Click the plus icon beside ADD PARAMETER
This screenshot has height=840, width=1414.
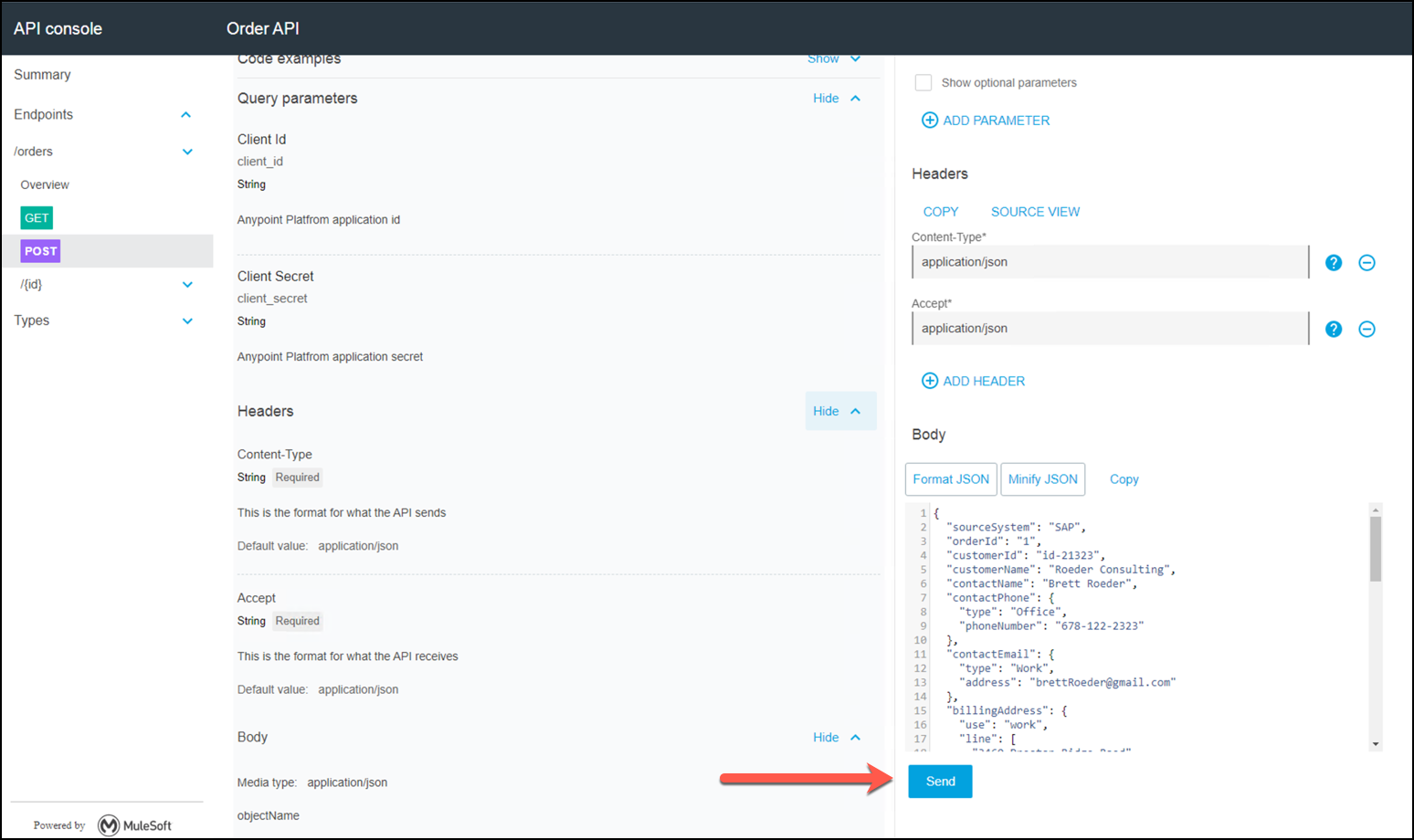[x=930, y=121]
